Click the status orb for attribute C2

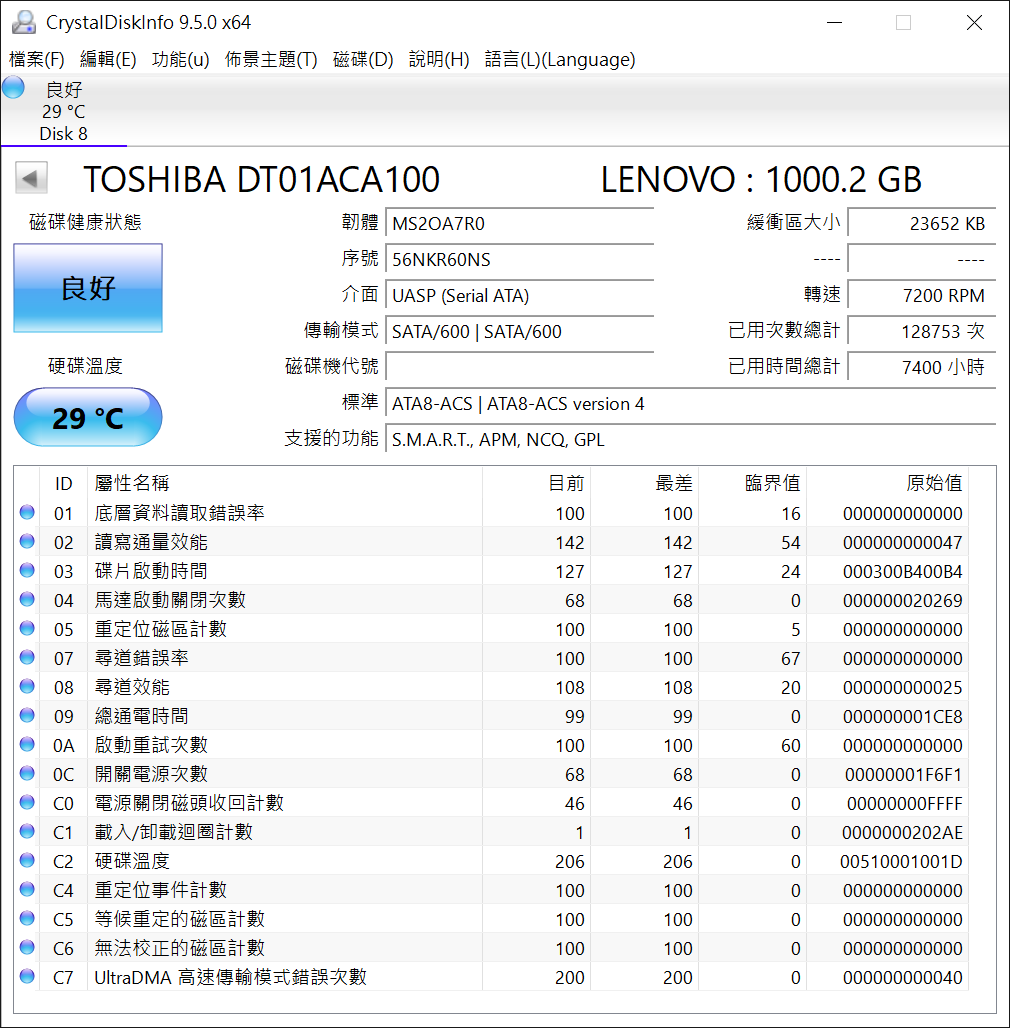tap(27, 860)
